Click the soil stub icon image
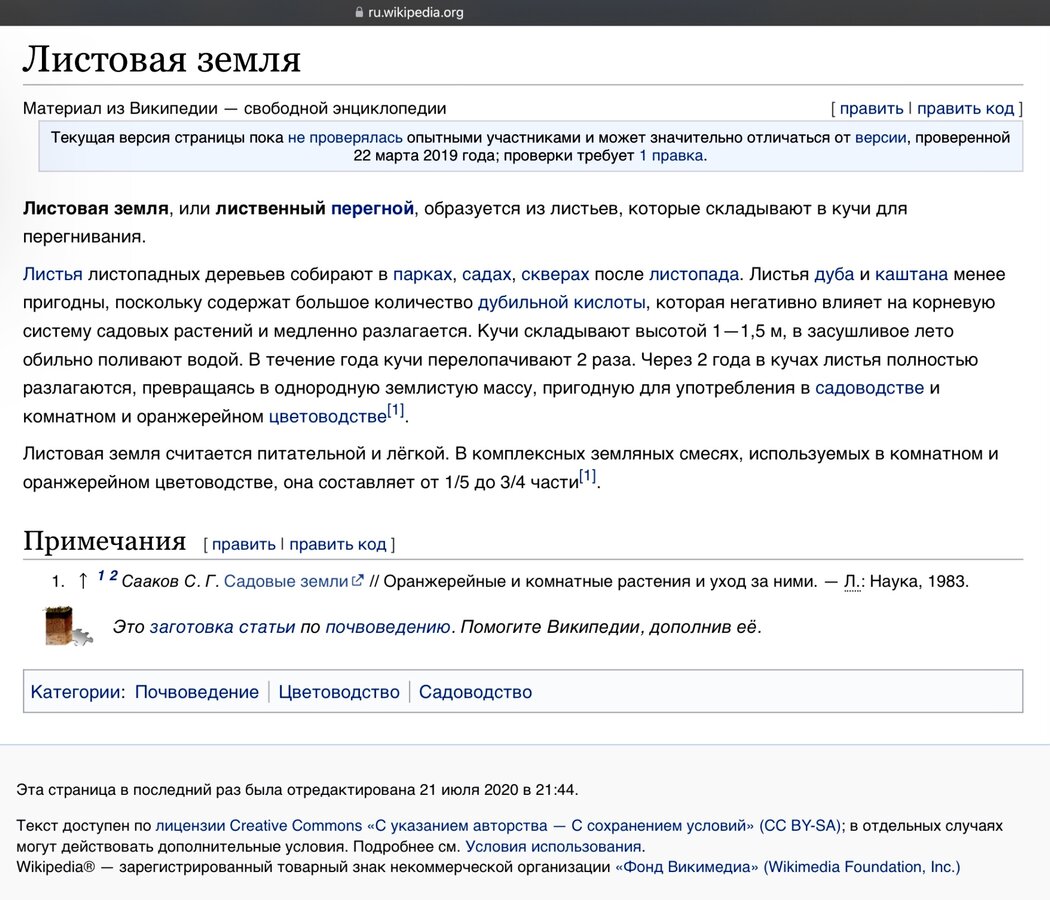 pyautogui.click(x=68, y=627)
